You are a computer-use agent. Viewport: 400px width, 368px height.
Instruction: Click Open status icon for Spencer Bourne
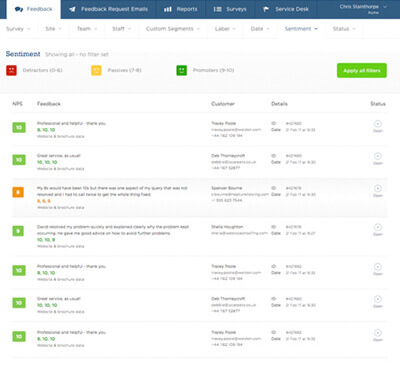[378, 189]
